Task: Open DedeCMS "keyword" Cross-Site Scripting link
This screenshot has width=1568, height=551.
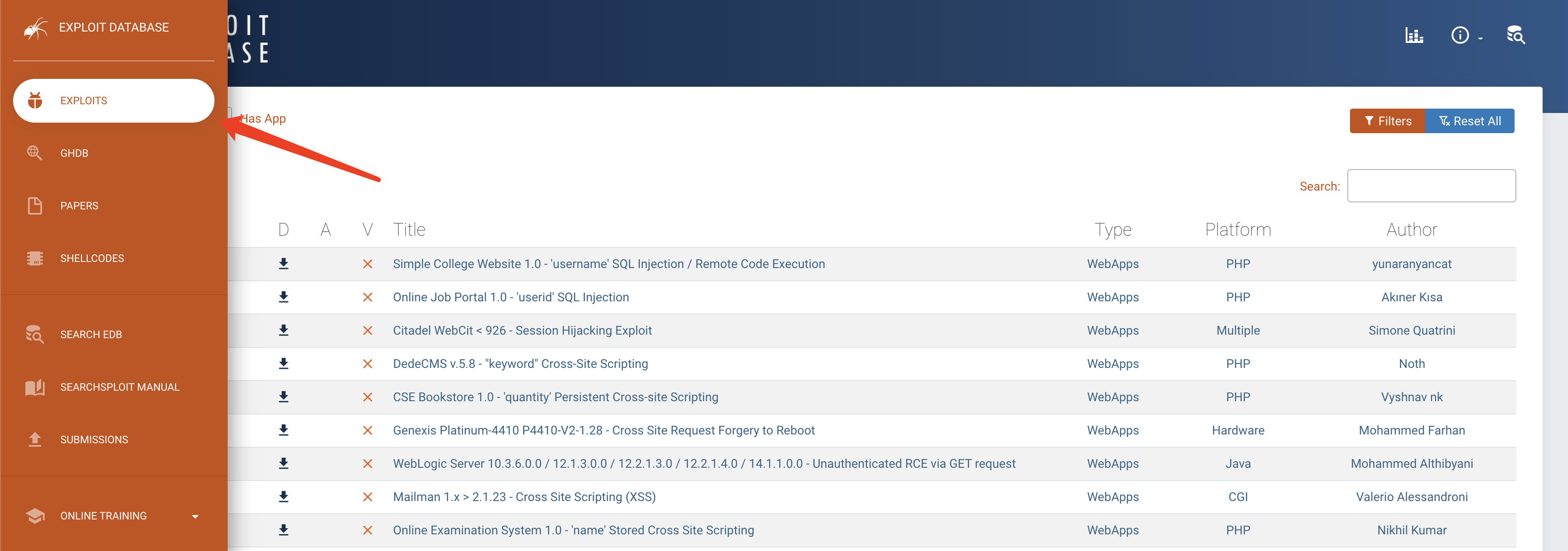Action: tap(520, 364)
